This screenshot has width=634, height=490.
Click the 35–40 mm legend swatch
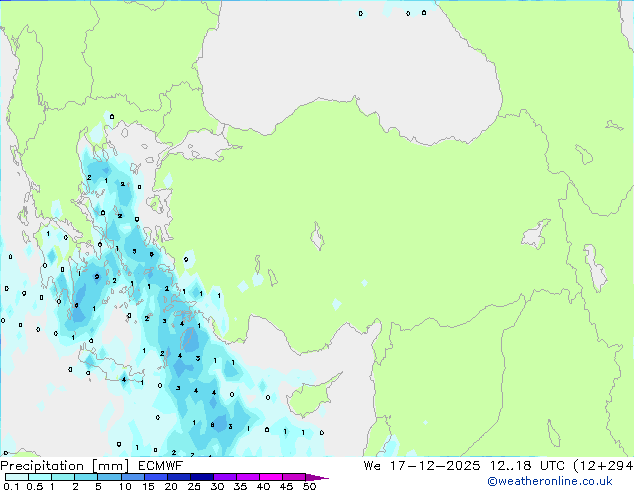248,477
